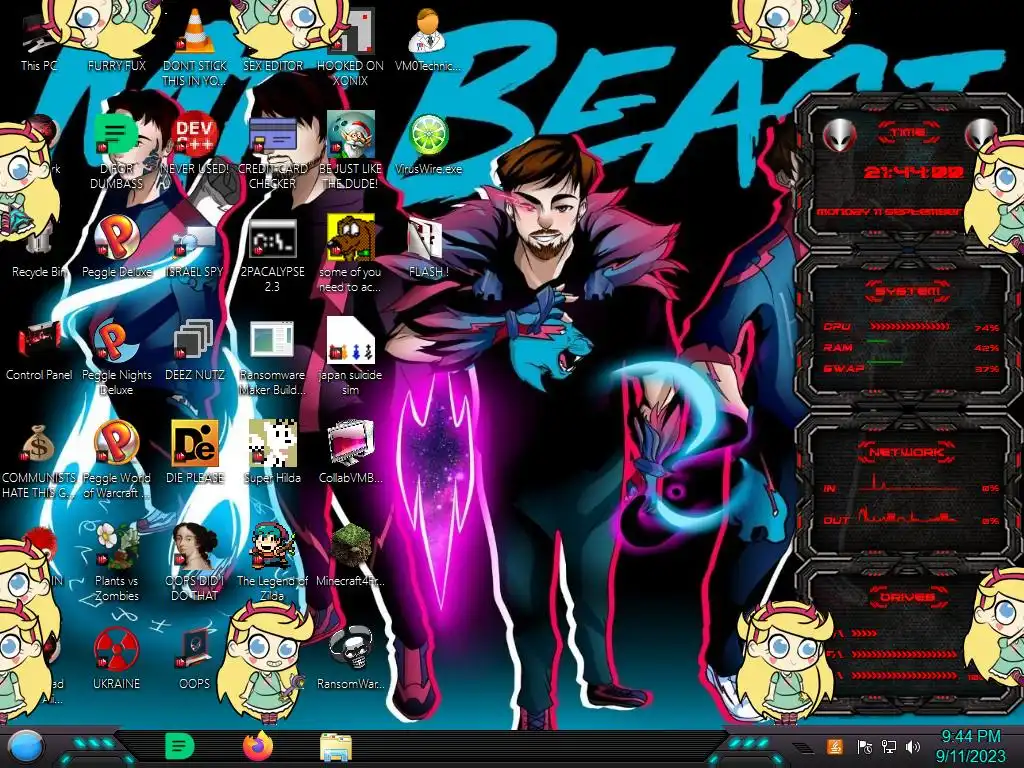Click the 21:44 clock readout
1024x768 pixels.
[914, 173]
